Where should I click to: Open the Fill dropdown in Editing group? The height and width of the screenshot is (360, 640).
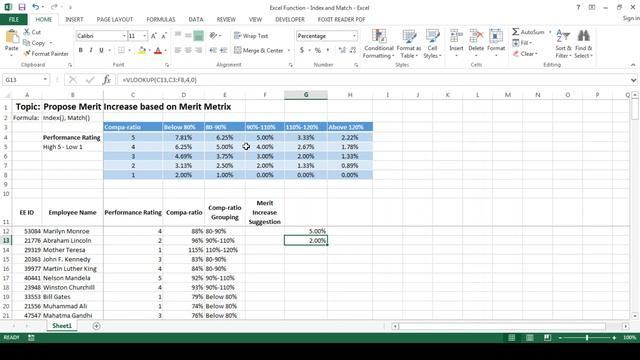point(530,43)
